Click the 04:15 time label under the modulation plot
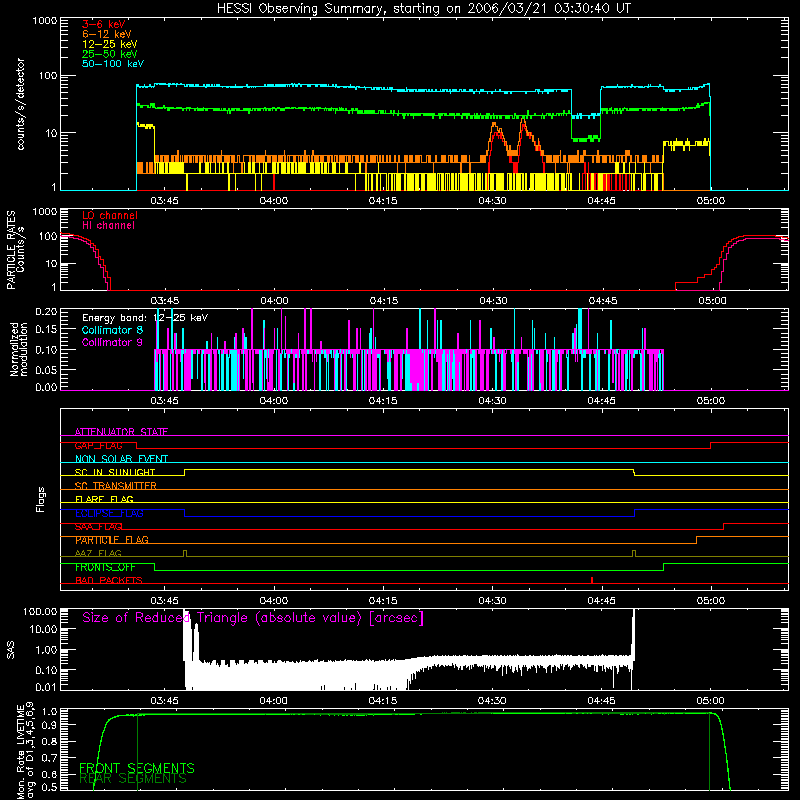800x800 pixels. click(x=383, y=401)
